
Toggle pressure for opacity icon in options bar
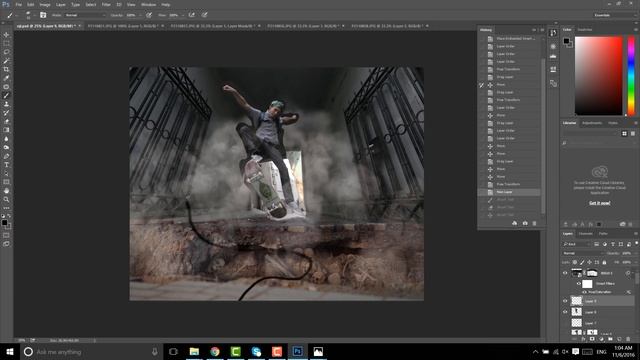(x=149, y=15)
